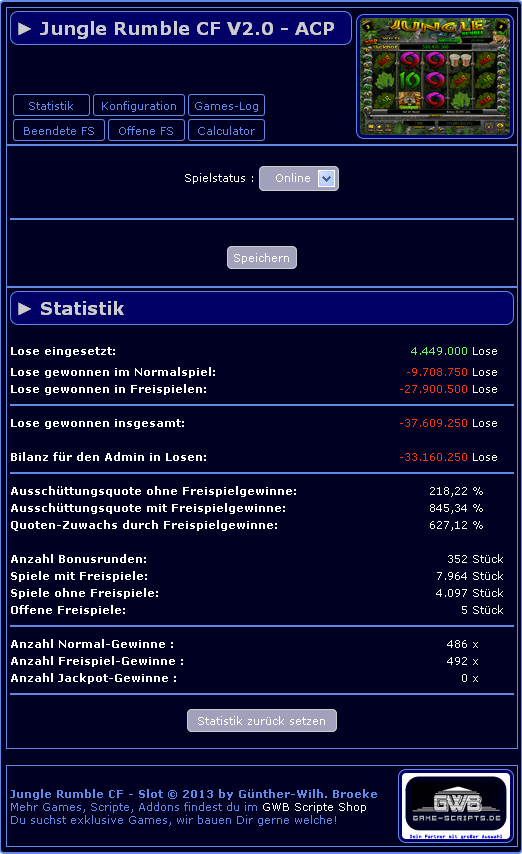Image resolution: width=522 pixels, height=854 pixels.
Task: Reset stats with Statistik zurück setzen
Action: (262, 721)
